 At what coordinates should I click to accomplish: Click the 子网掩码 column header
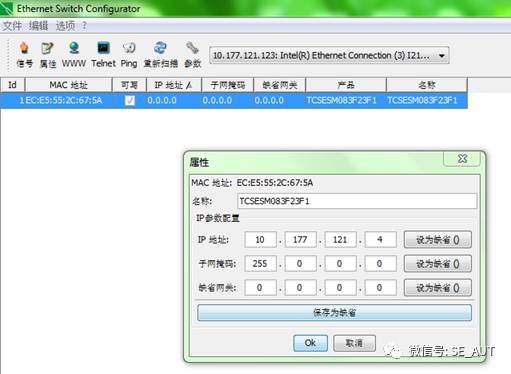point(228,85)
